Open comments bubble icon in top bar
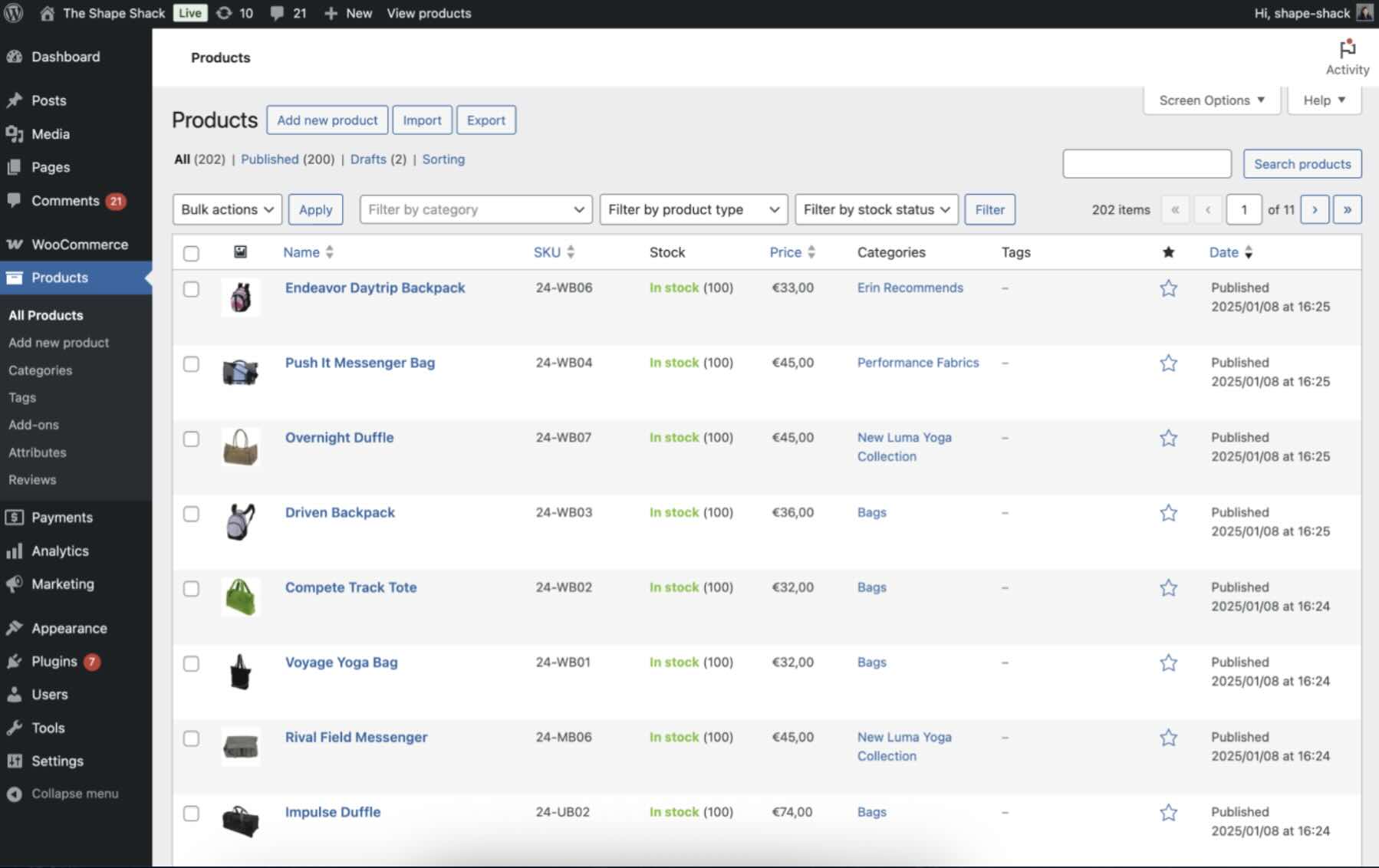 coord(277,13)
